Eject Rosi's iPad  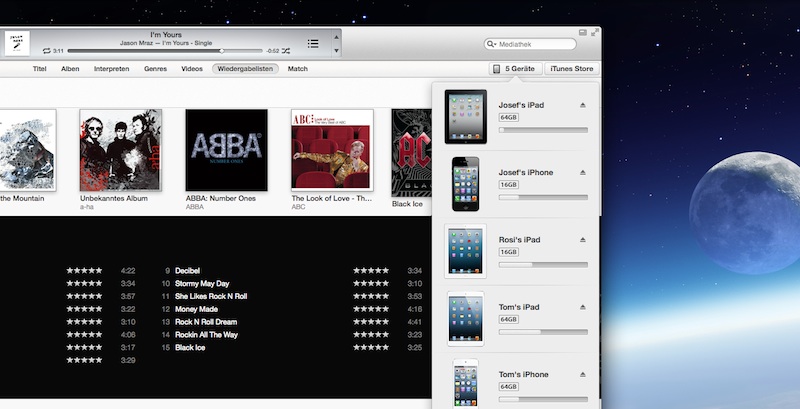[583, 240]
